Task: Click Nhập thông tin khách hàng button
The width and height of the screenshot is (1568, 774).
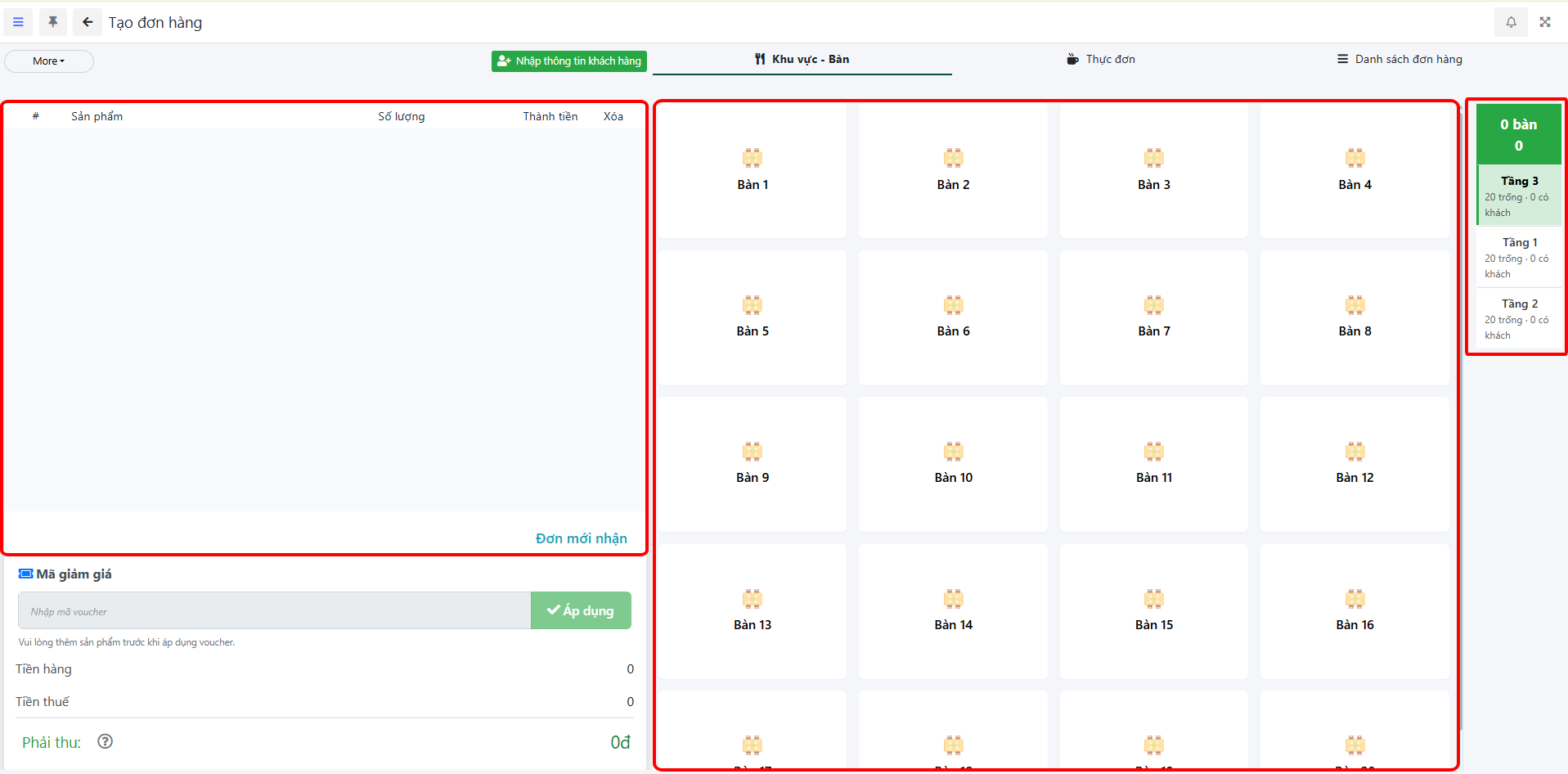Action: click(569, 61)
